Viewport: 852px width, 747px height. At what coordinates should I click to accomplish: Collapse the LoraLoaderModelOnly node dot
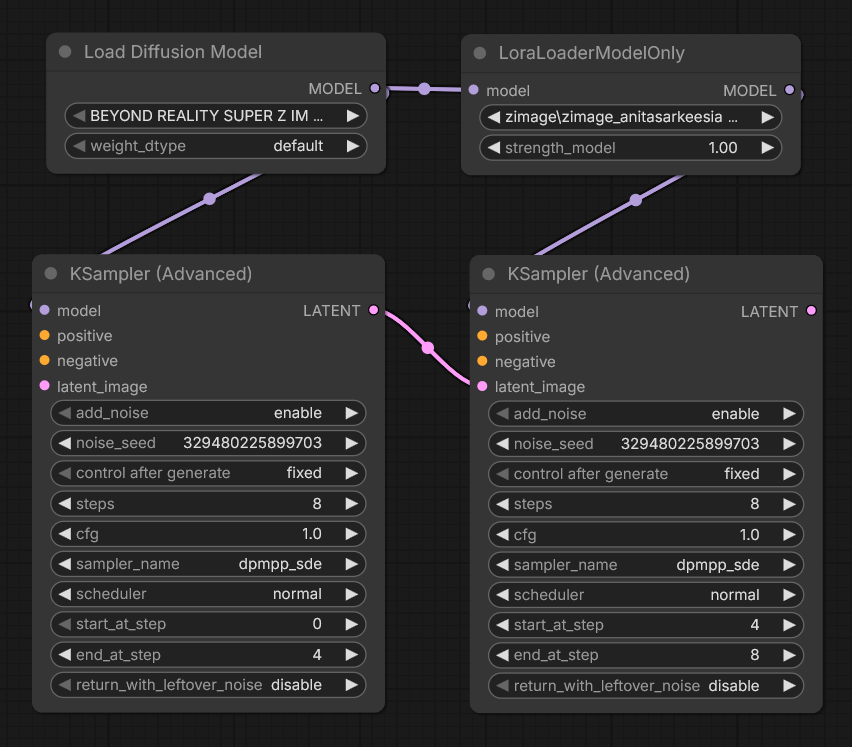(480, 53)
